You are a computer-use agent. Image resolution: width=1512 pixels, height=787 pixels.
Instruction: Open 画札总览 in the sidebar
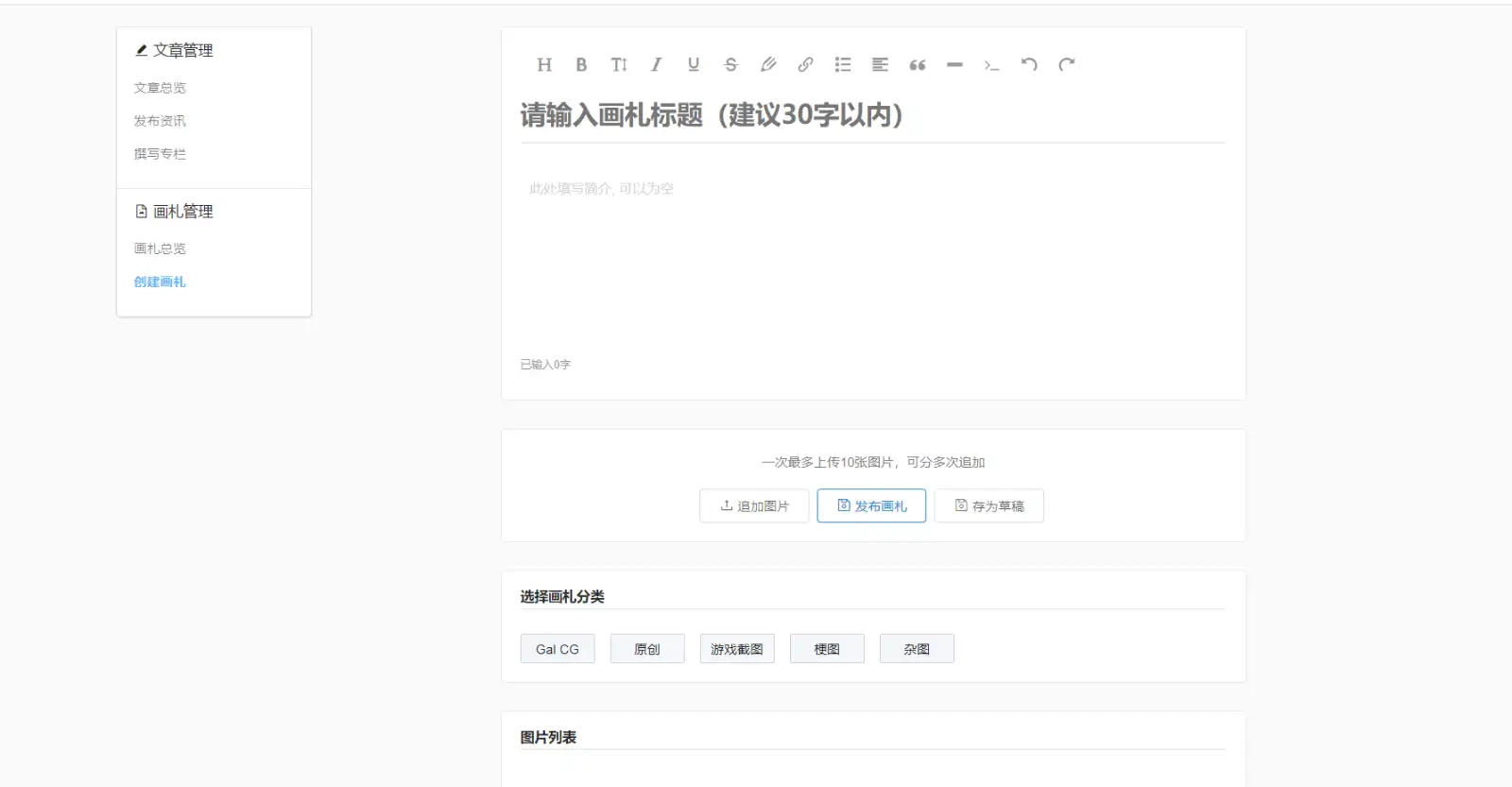(x=160, y=248)
